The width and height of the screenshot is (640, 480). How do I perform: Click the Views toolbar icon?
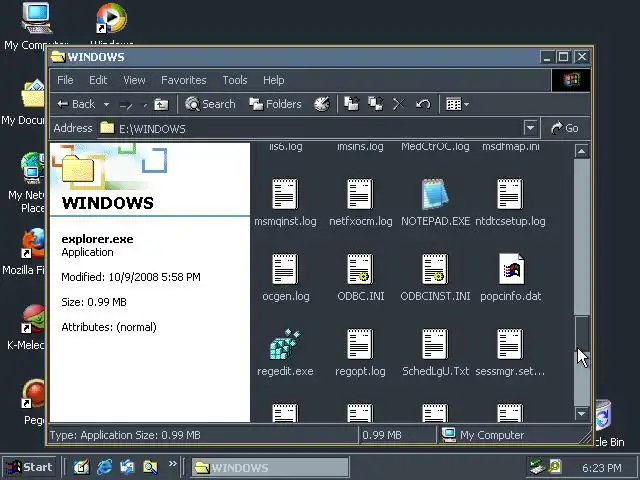click(453, 104)
